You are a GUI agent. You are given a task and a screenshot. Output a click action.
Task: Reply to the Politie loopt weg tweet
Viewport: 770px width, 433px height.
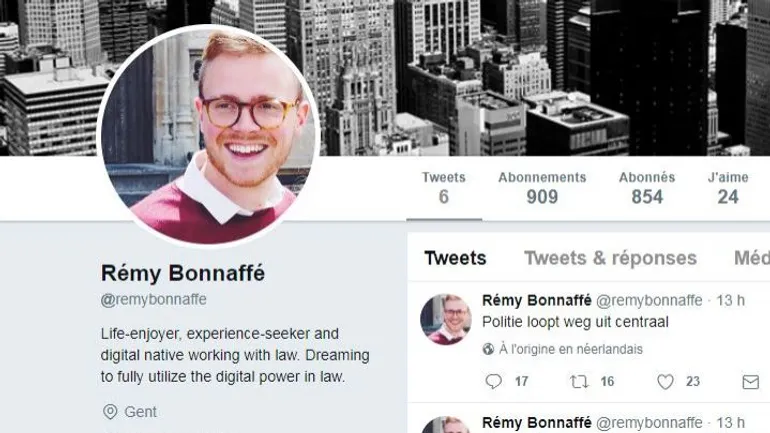click(493, 381)
